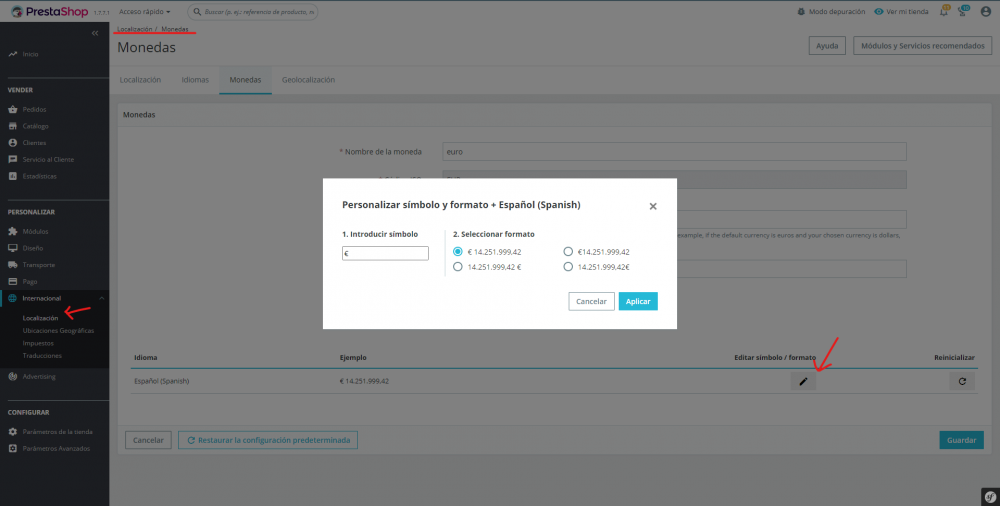Viewport: 1000px width, 506px height.
Task: Open the trophy icon in header
Action: tap(963, 11)
